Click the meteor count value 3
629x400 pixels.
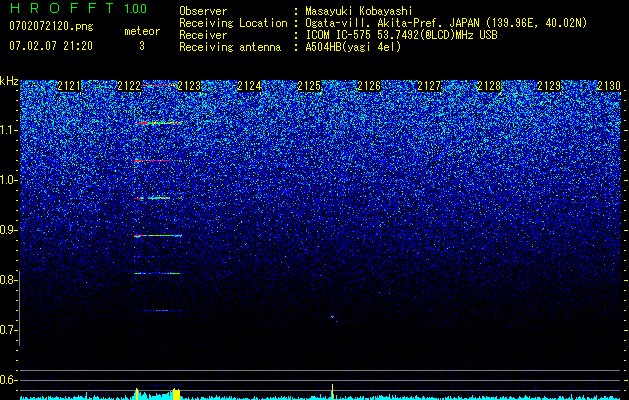point(142,46)
